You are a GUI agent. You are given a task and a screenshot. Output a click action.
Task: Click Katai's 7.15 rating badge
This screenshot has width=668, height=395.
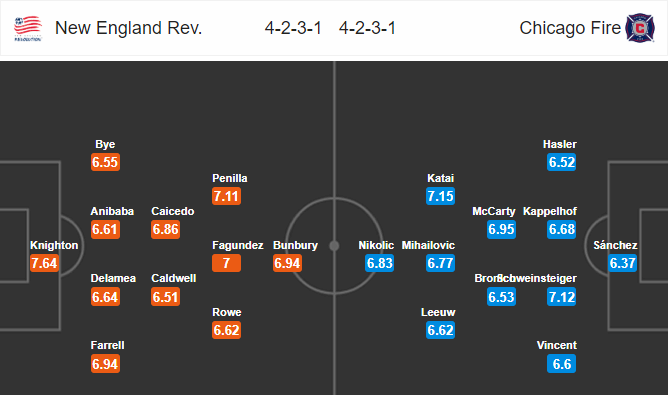tap(441, 196)
